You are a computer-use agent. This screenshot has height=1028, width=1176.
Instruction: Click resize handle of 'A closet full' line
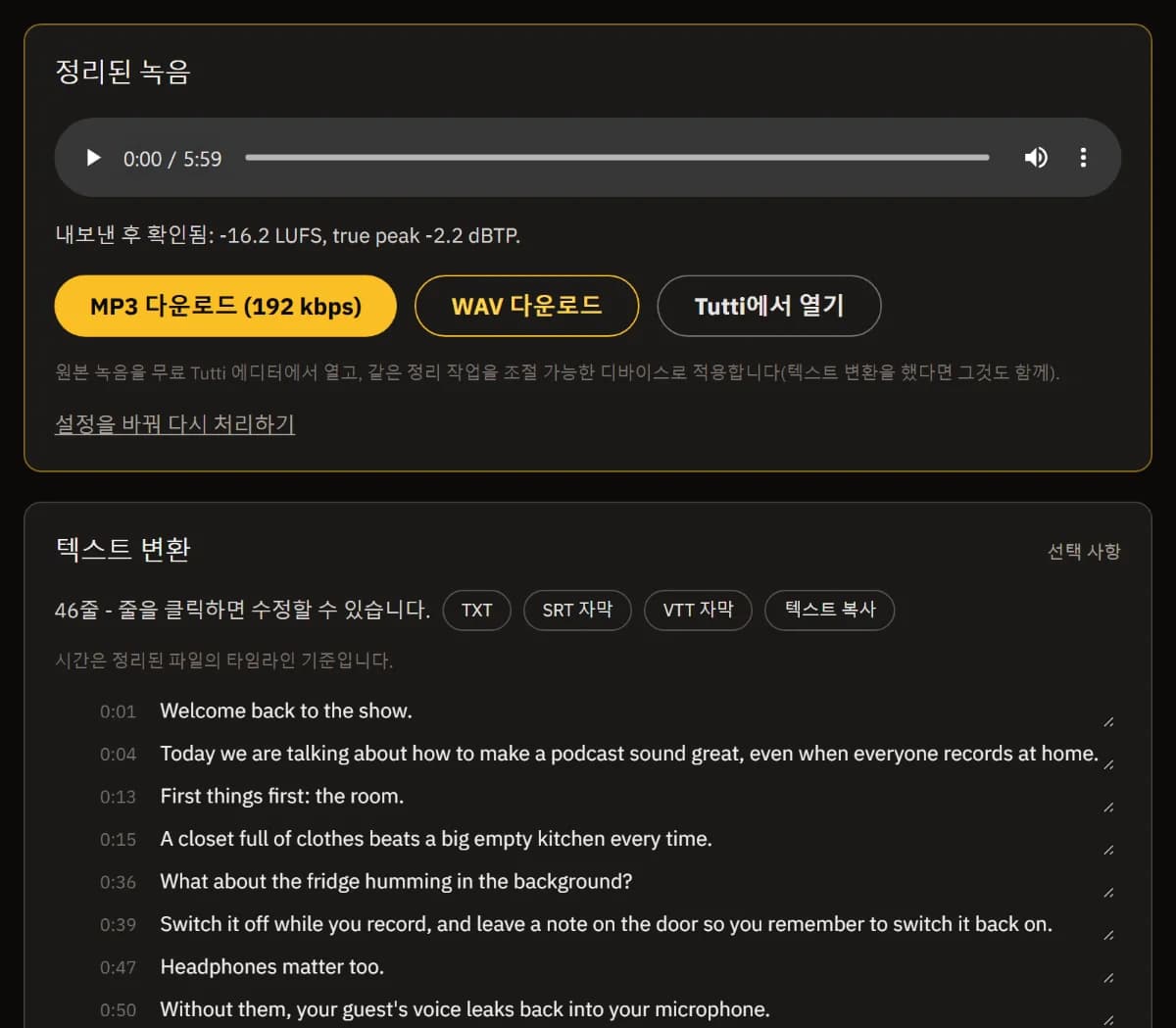pos(1108,850)
